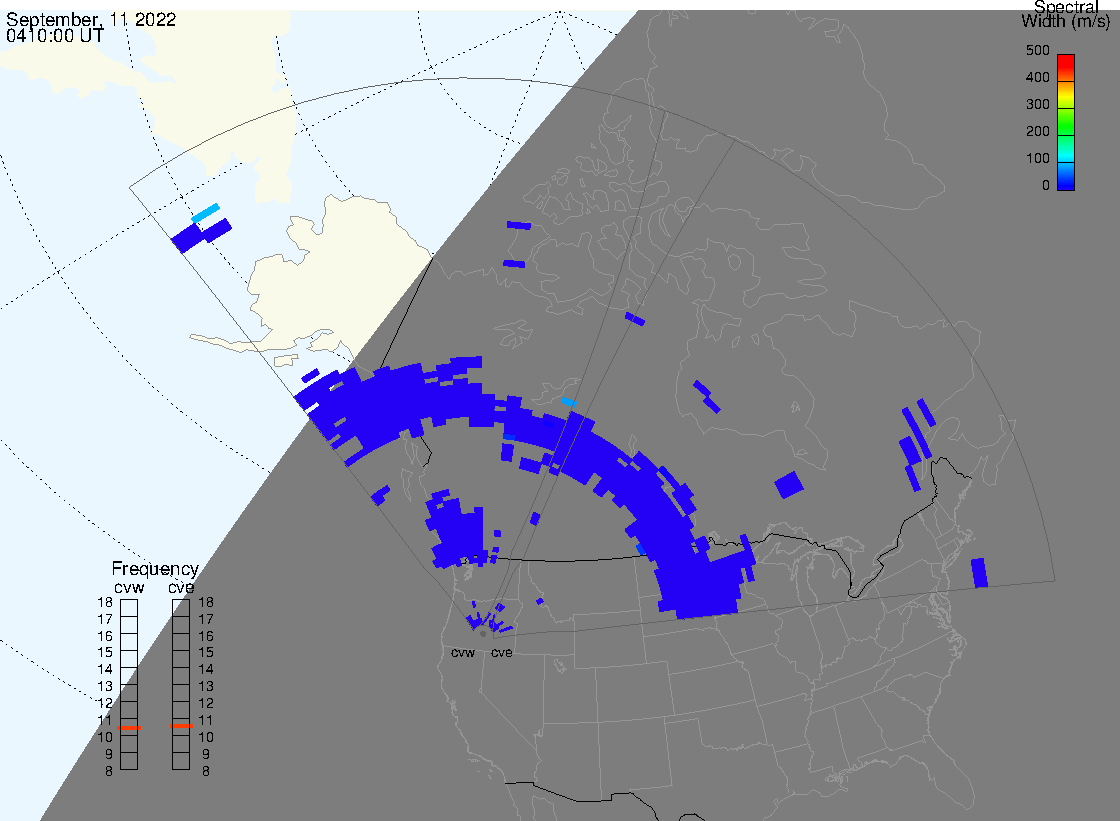Click the 300 label on color scale
The width and height of the screenshot is (1120, 821).
tap(1038, 104)
